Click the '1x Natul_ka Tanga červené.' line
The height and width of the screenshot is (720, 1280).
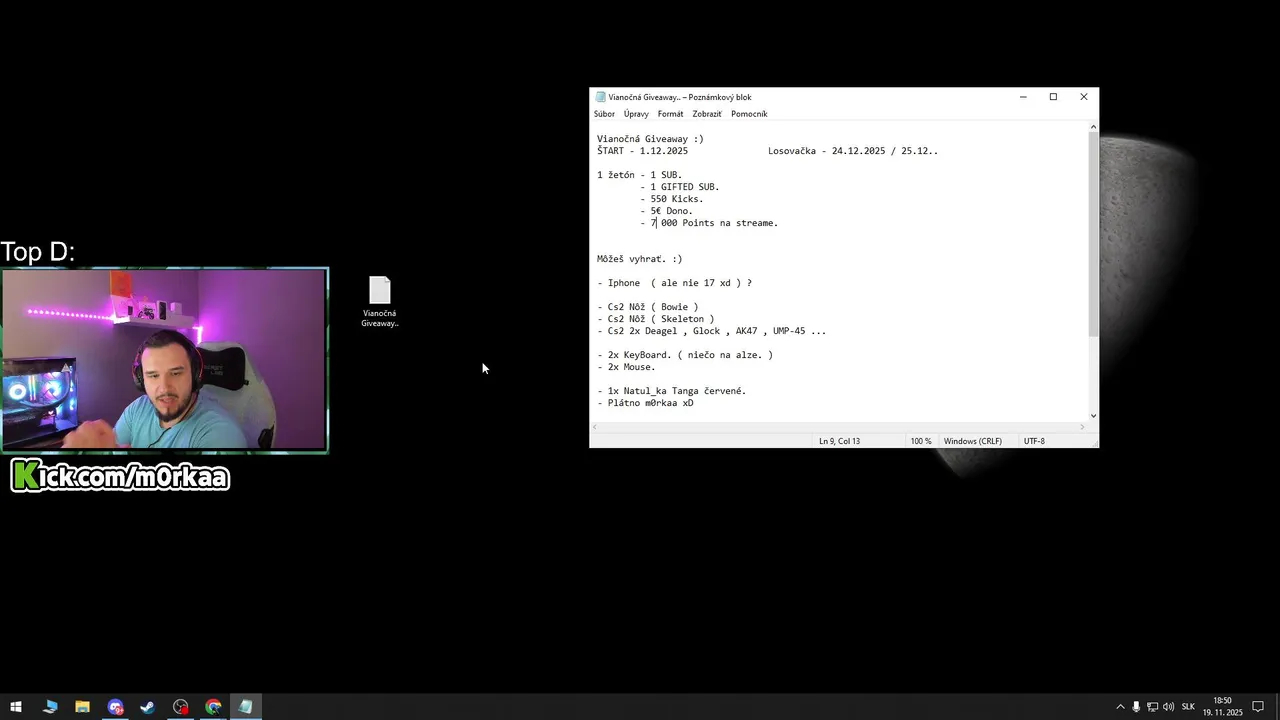672,391
